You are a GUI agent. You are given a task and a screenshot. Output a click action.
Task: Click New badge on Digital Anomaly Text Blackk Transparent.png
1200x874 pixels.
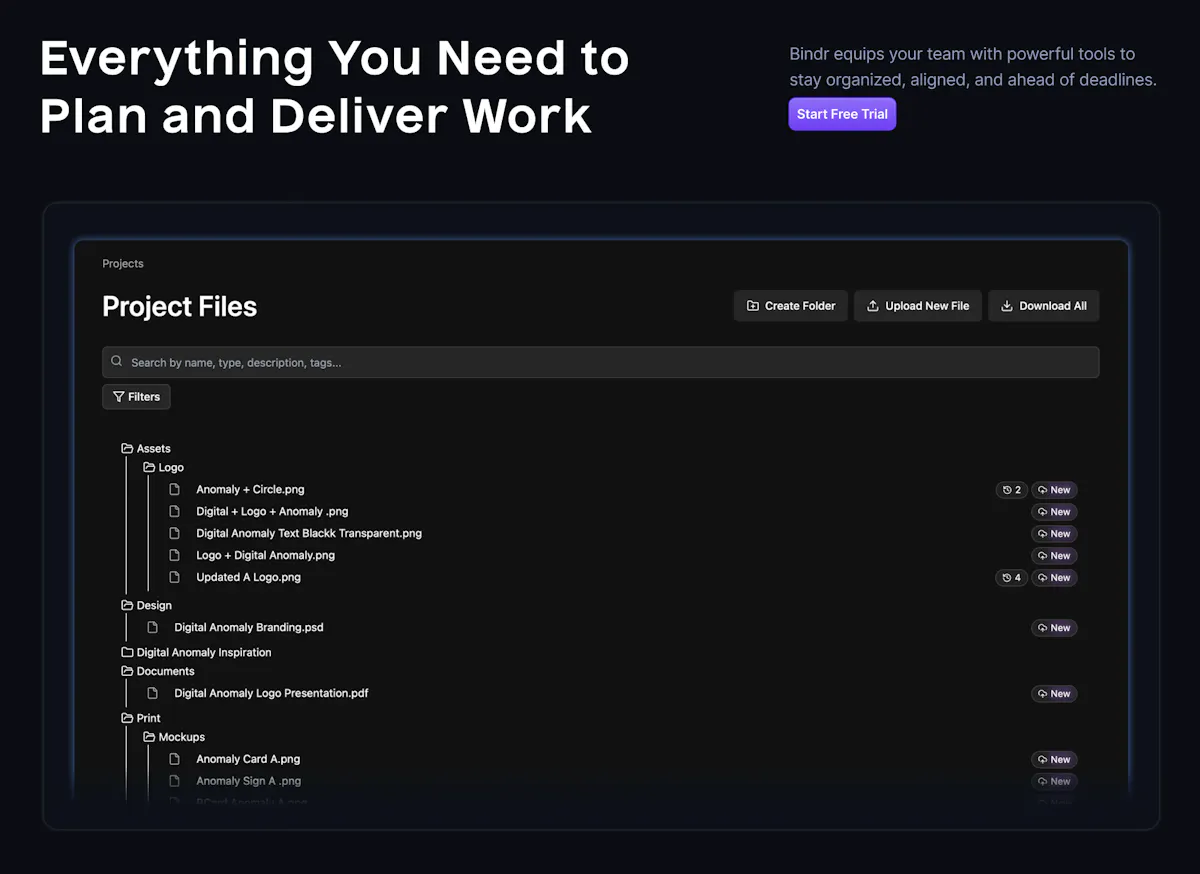coord(1054,534)
